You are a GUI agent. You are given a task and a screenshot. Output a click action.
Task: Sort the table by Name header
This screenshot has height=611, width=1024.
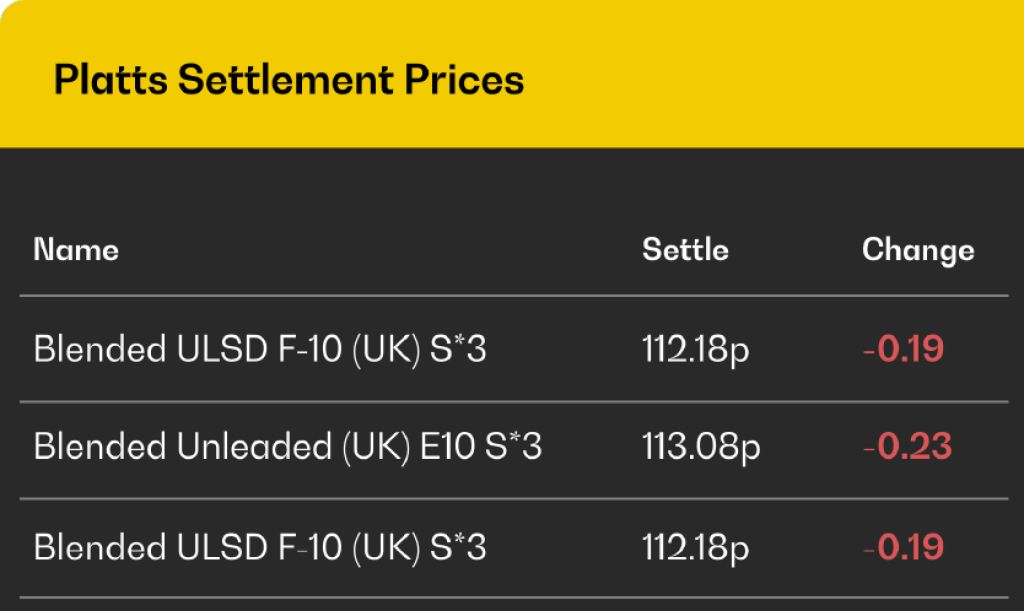76,249
